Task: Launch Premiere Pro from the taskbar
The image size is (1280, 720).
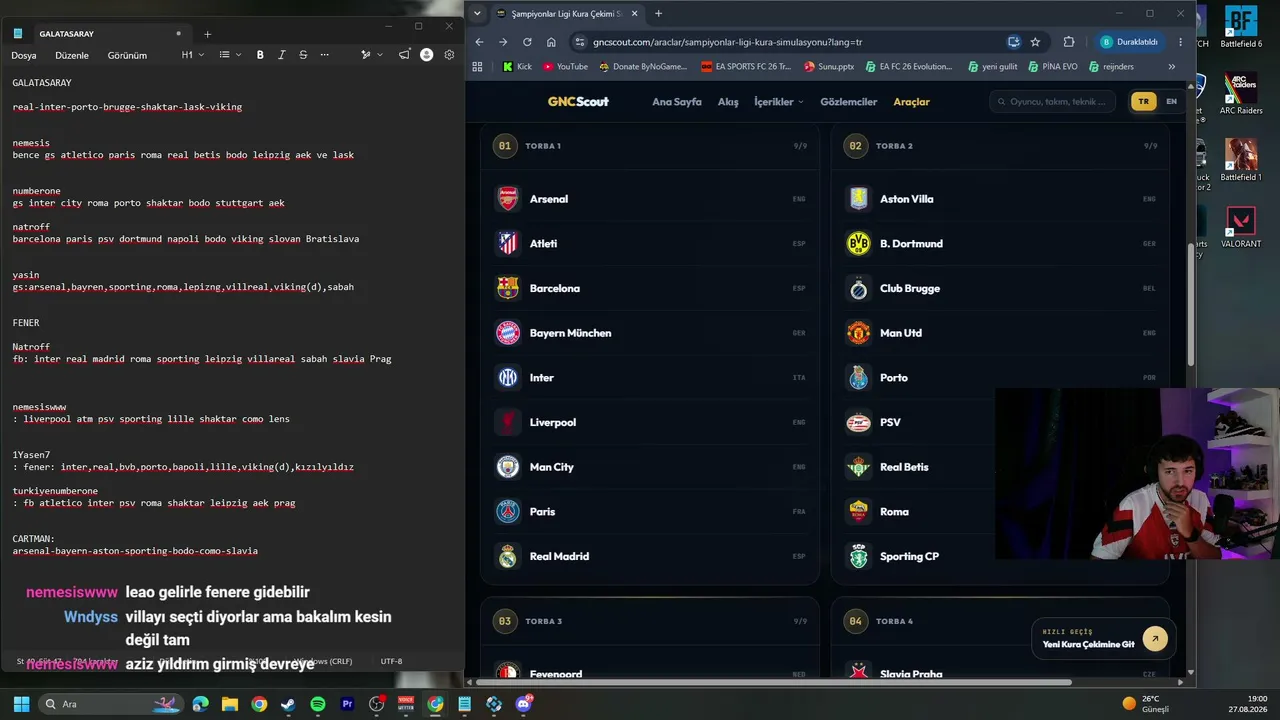Action: (347, 704)
